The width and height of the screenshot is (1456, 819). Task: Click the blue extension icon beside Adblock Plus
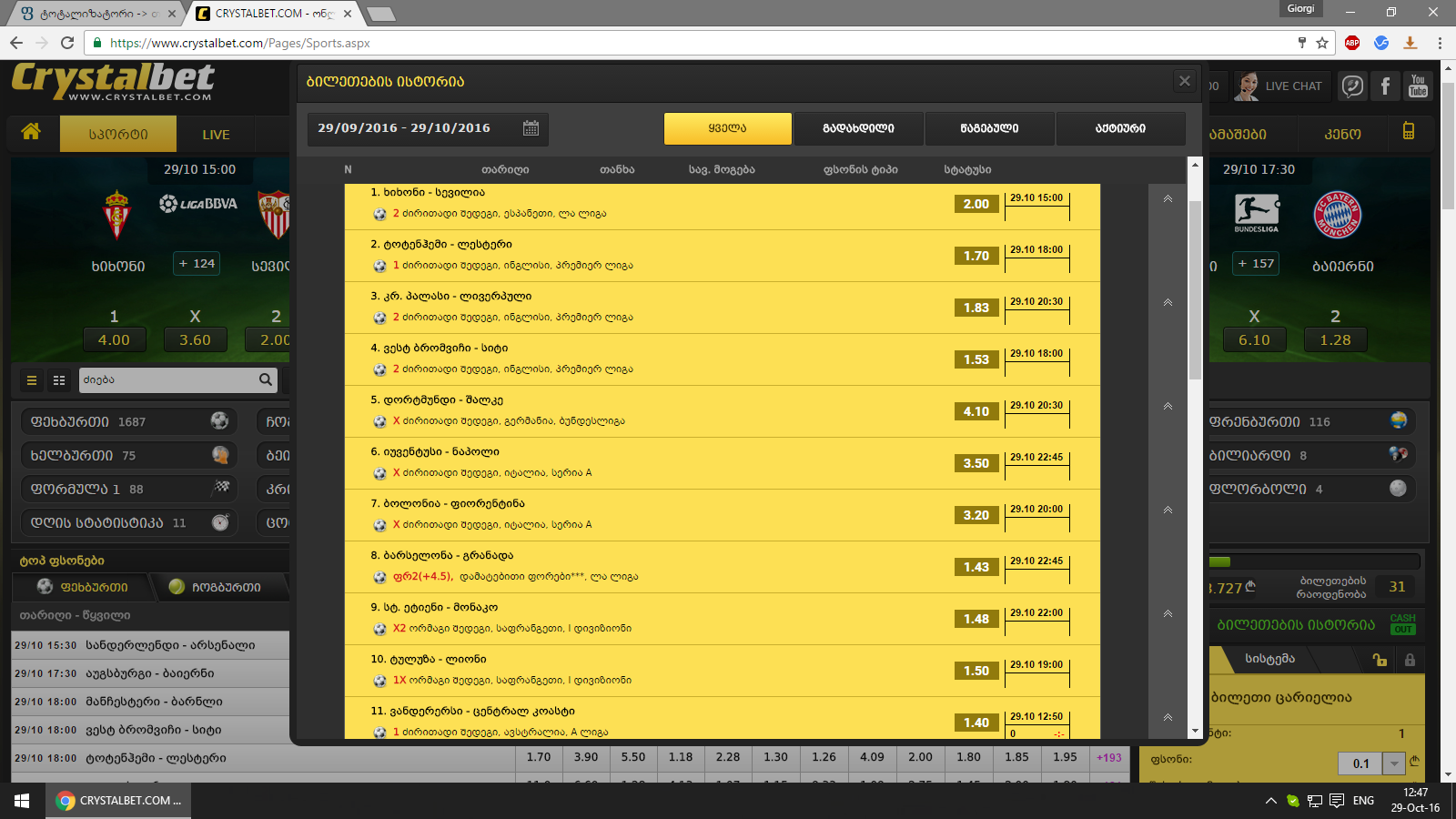[1381, 43]
